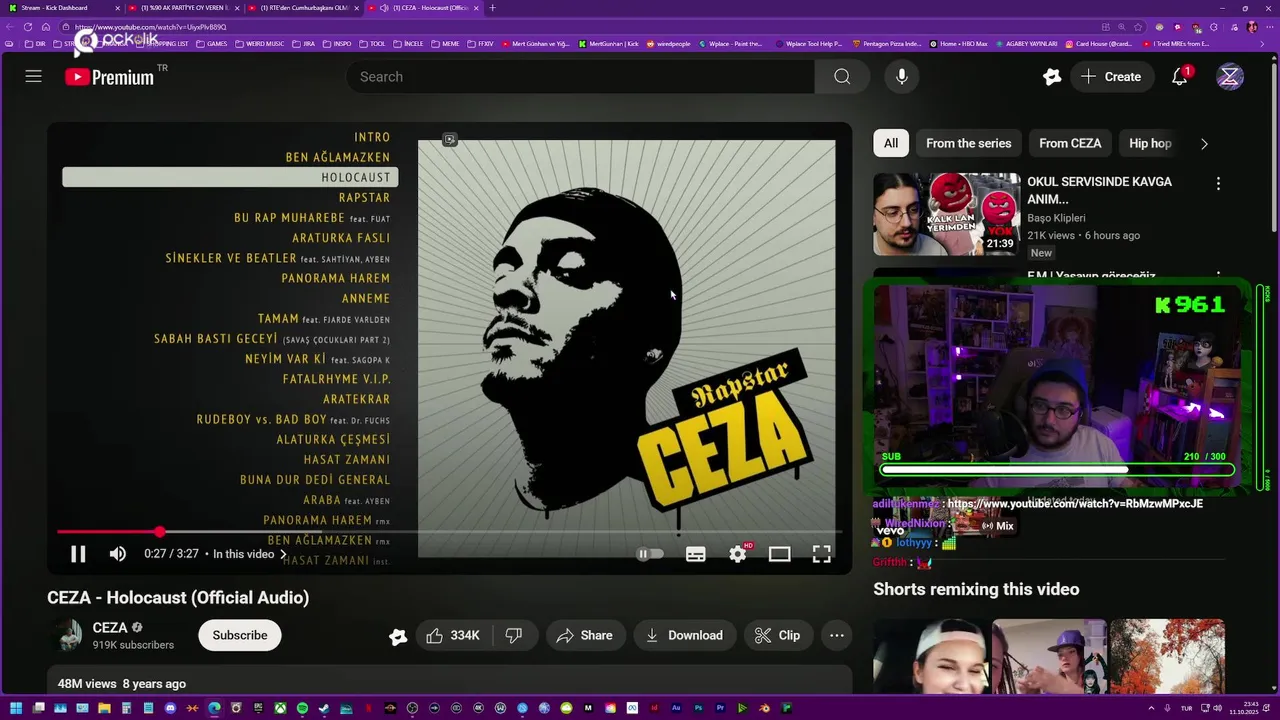The height and width of the screenshot is (720, 1280).
Task: Show next filter chips arrow
Action: (x=1204, y=143)
